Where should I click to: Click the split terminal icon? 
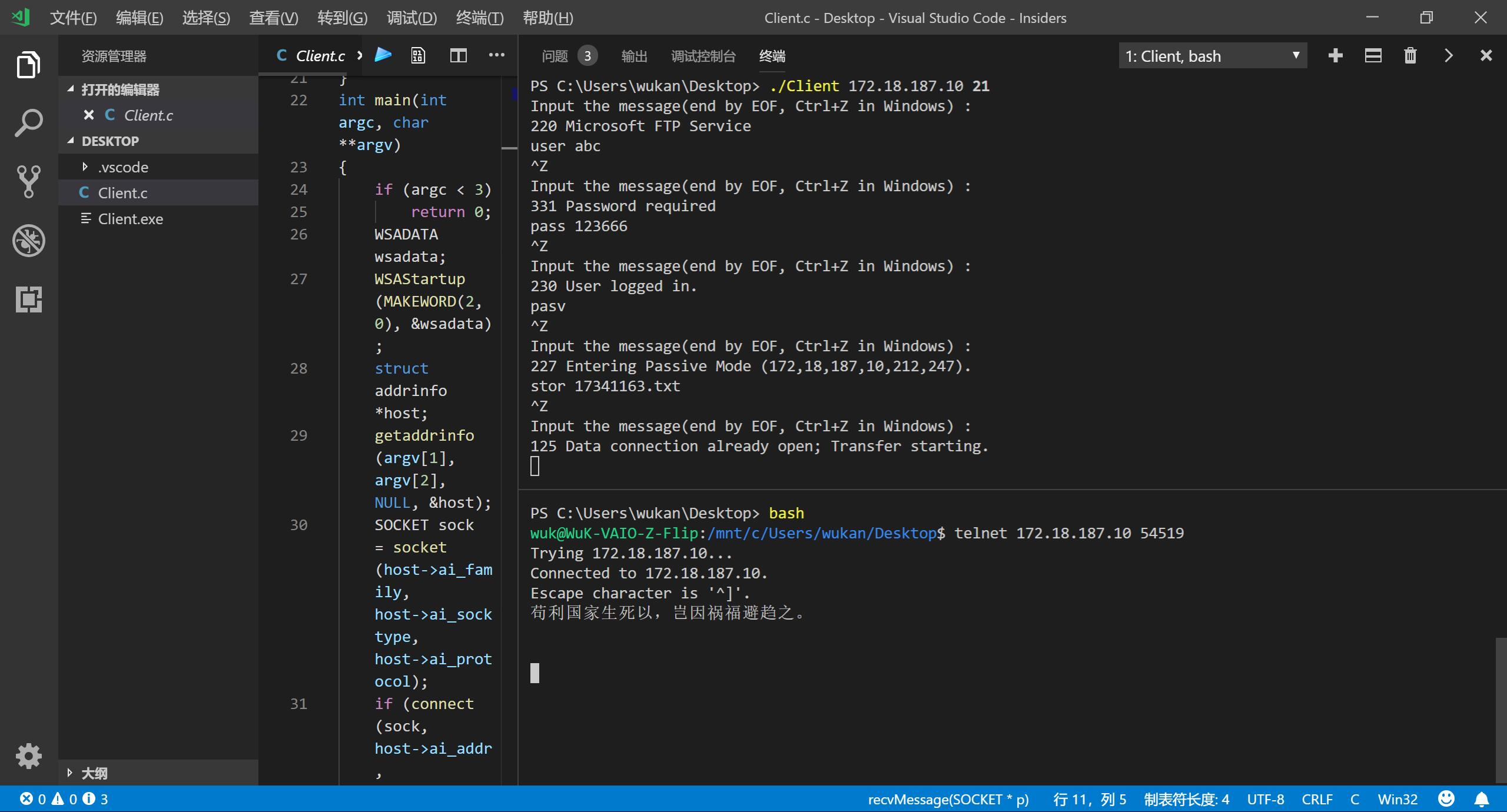point(1373,56)
